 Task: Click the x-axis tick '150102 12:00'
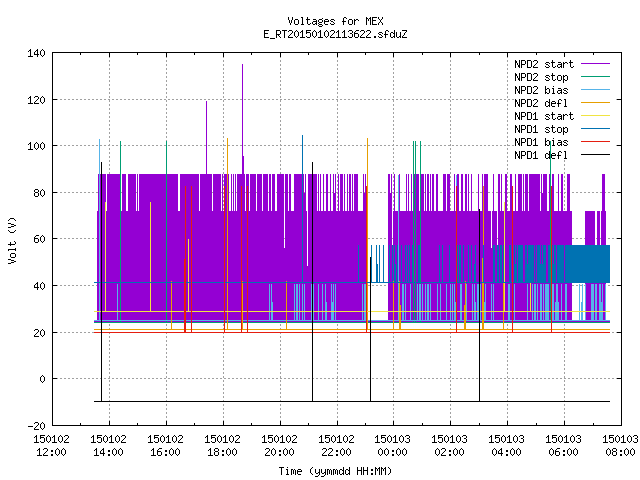point(51,446)
